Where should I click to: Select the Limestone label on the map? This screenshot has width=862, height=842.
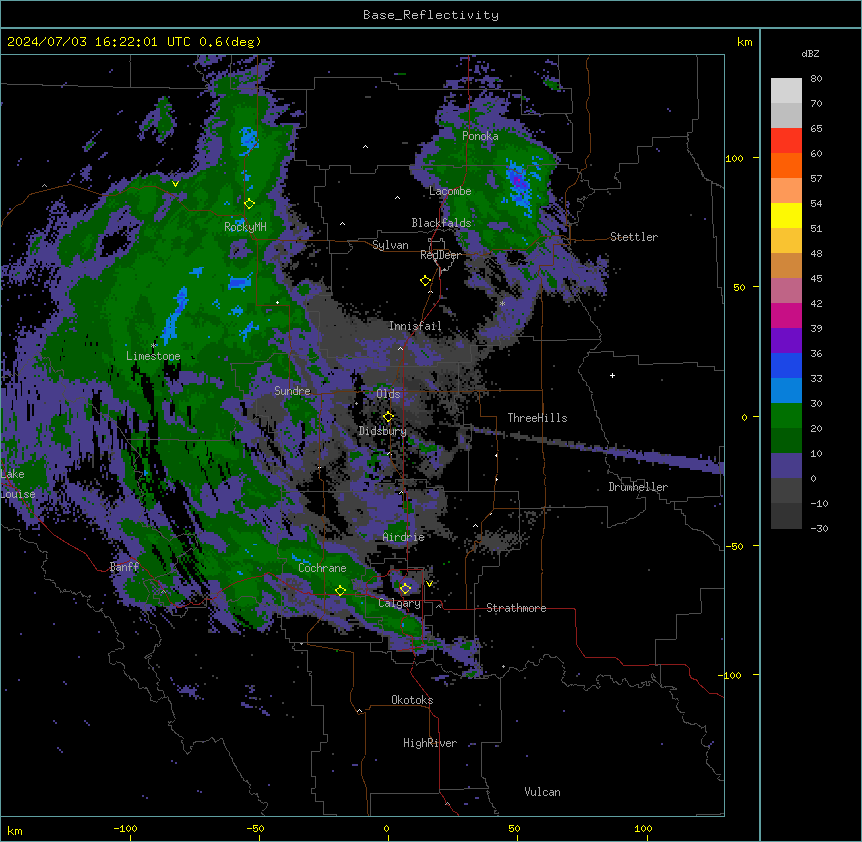tap(153, 356)
